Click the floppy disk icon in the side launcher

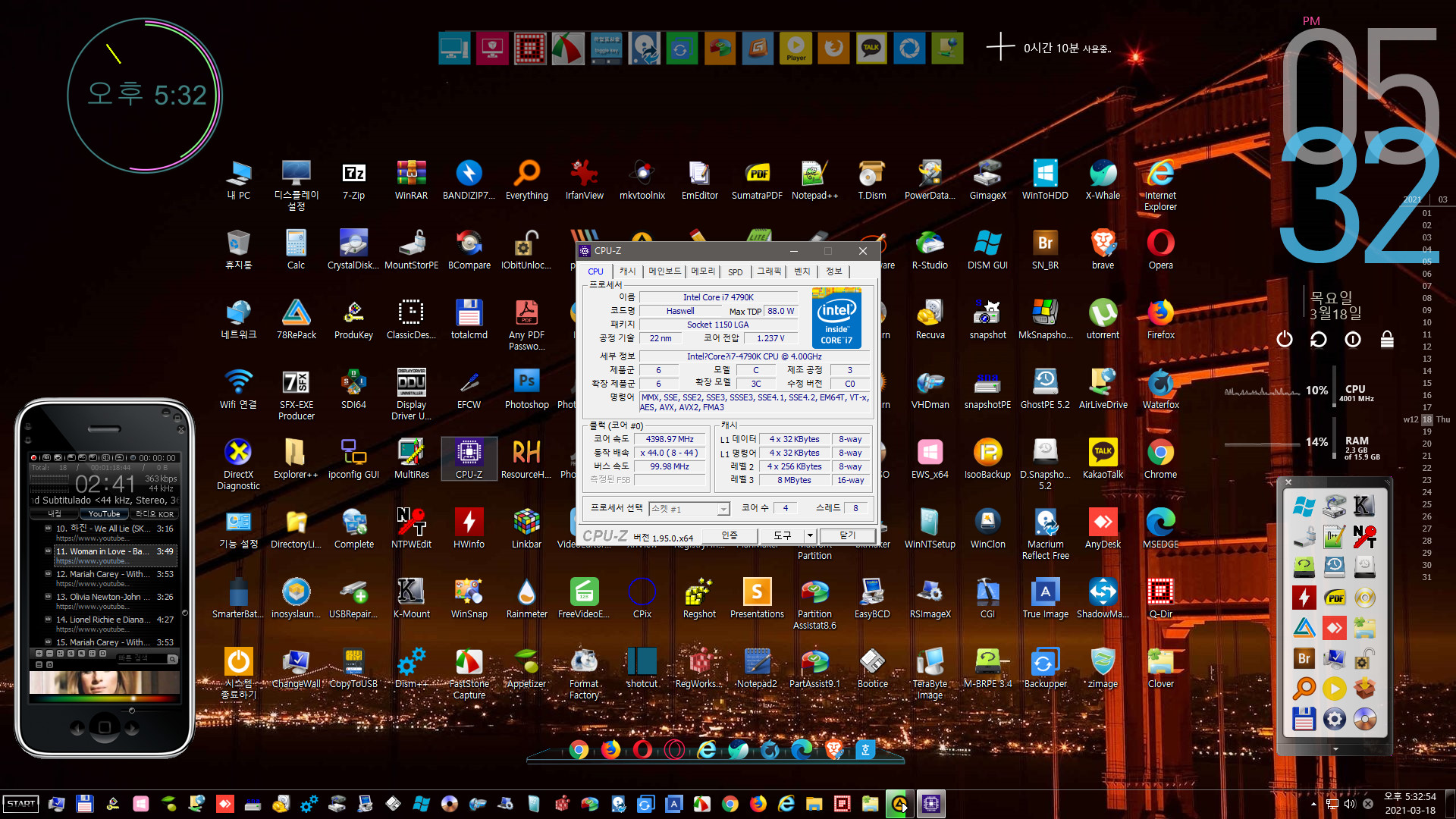1304,719
